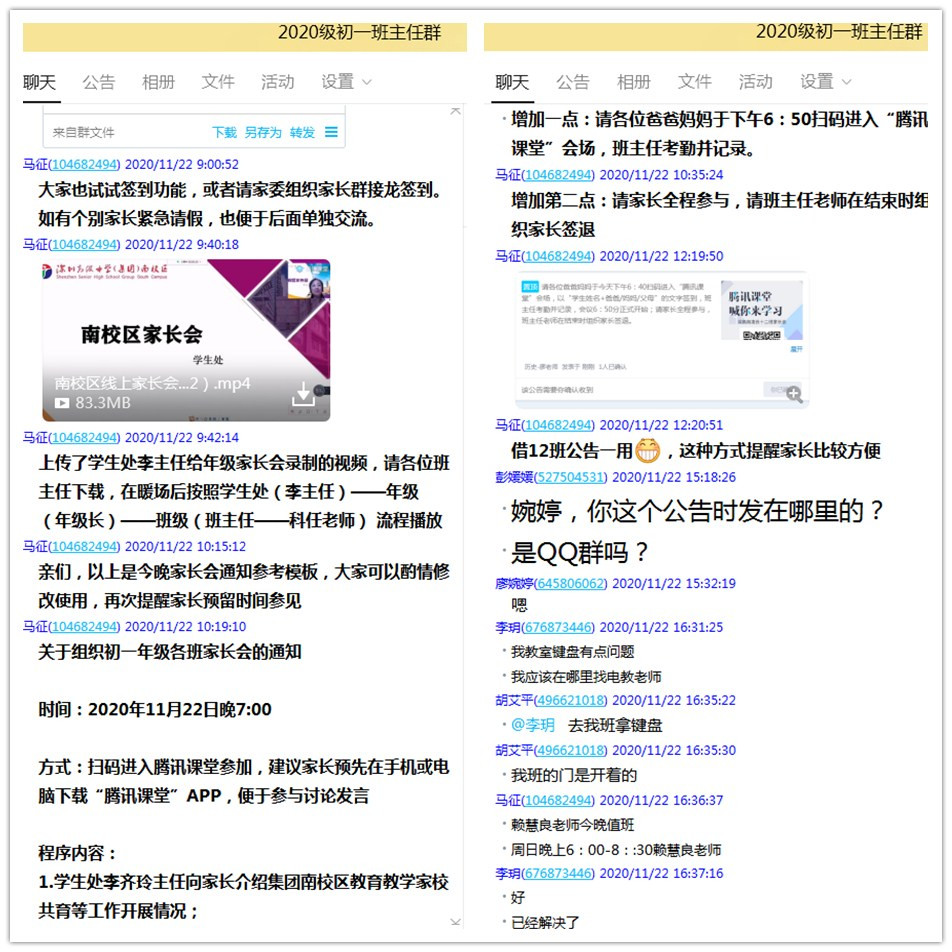Click 马征 sender link at 10:19:10
Viewport: 952px width, 952px height.
pyautogui.click(x=71, y=627)
